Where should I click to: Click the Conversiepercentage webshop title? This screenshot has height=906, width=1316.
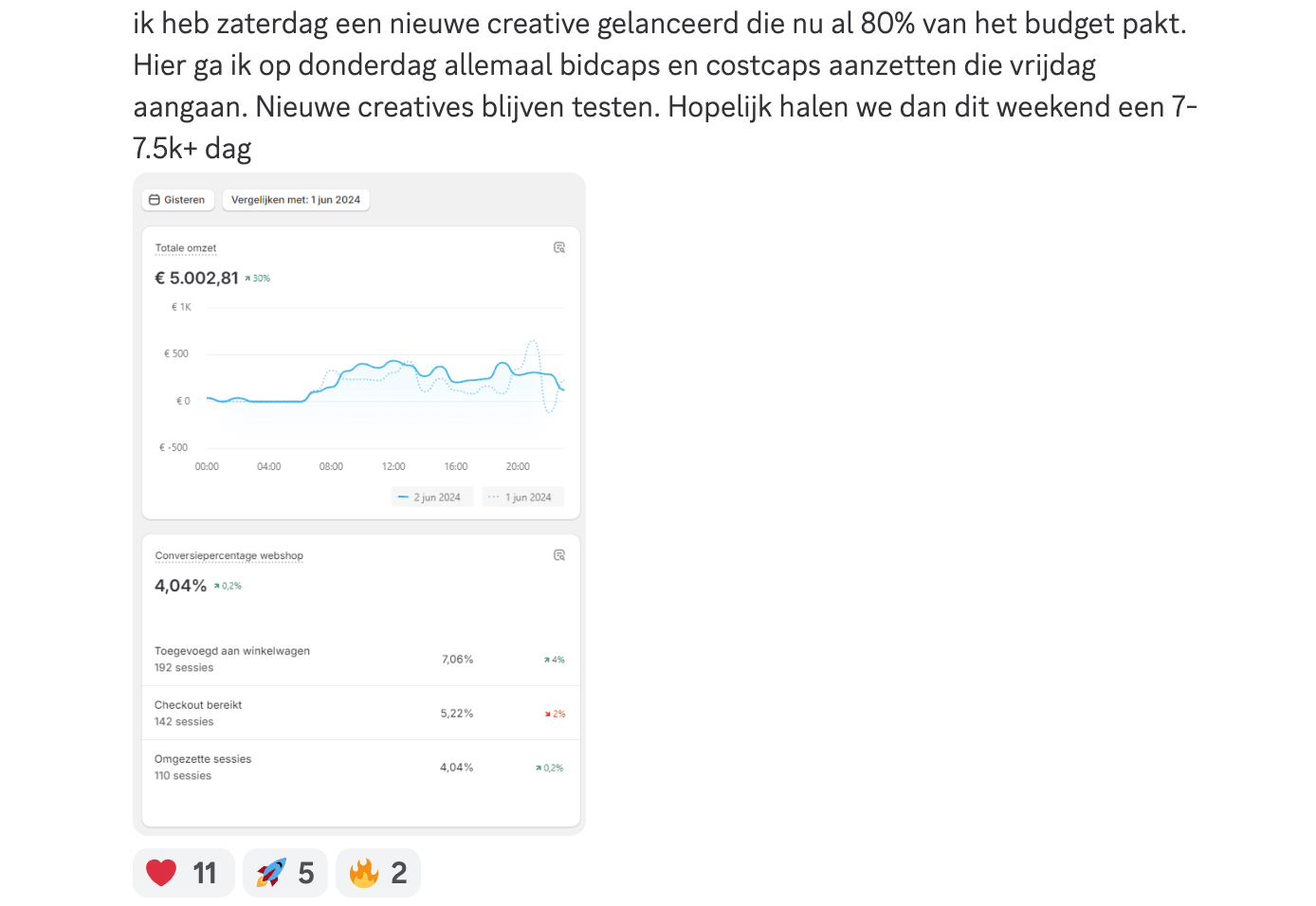tap(229, 556)
